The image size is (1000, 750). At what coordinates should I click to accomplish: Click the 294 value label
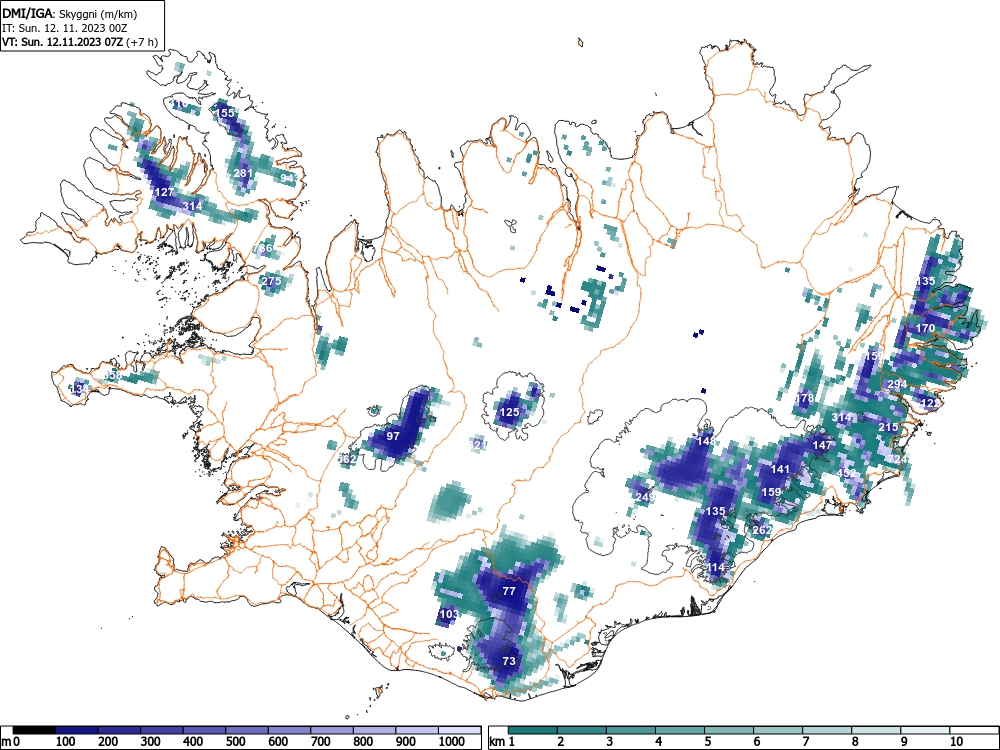(897, 384)
